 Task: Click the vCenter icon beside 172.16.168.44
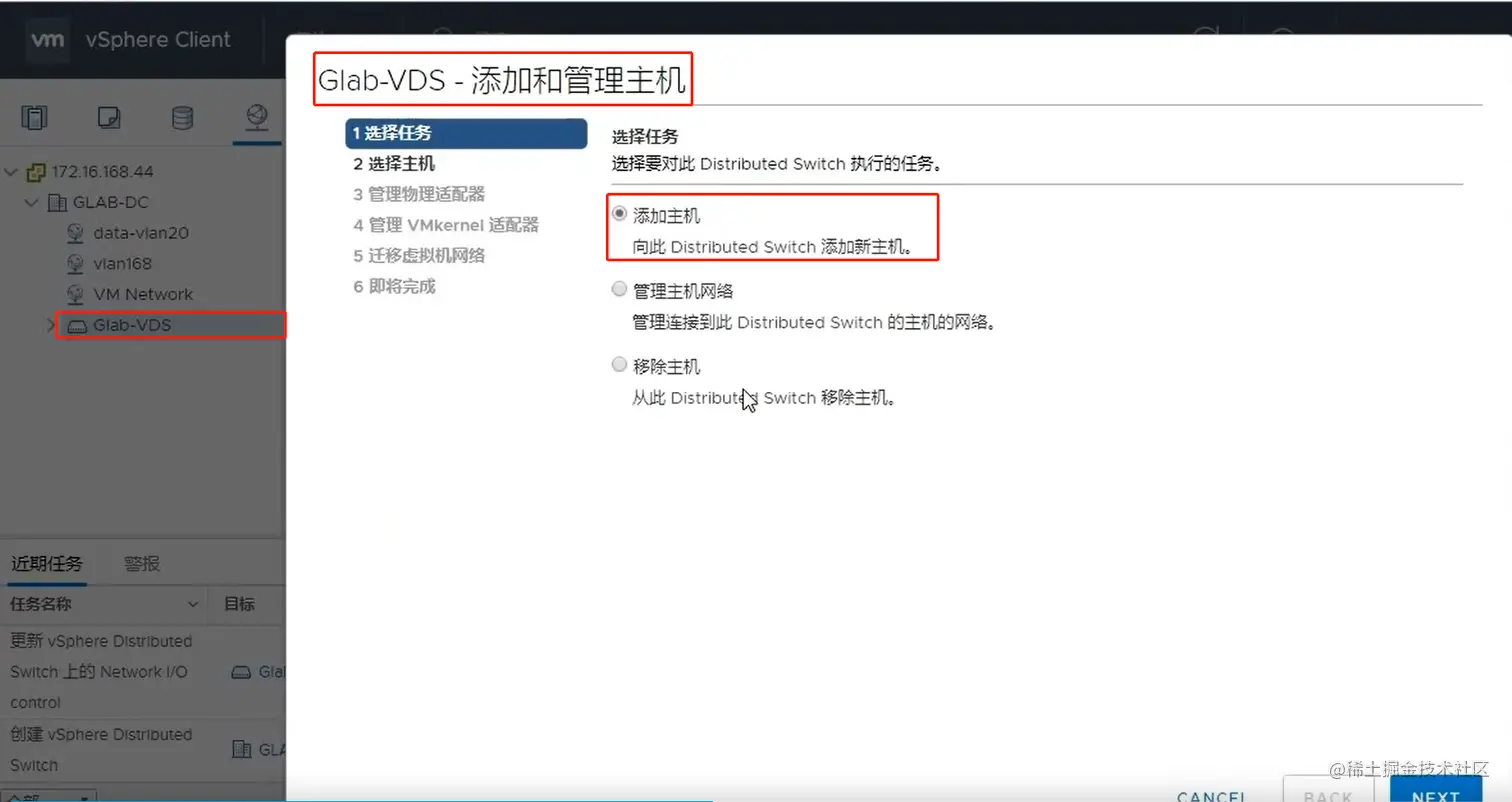pos(38,171)
